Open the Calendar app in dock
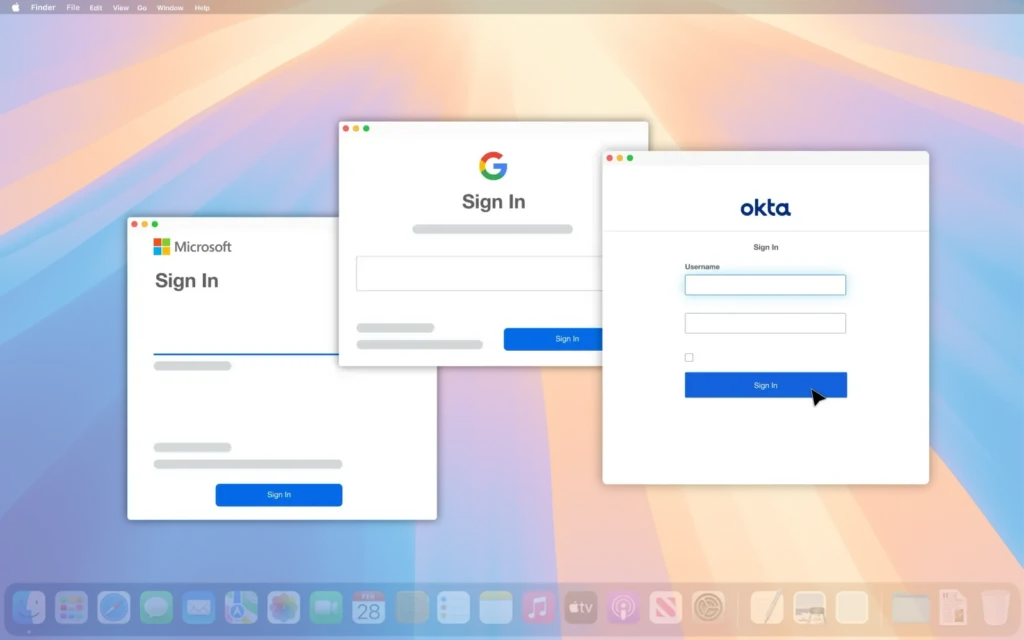 click(x=368, y=607)
